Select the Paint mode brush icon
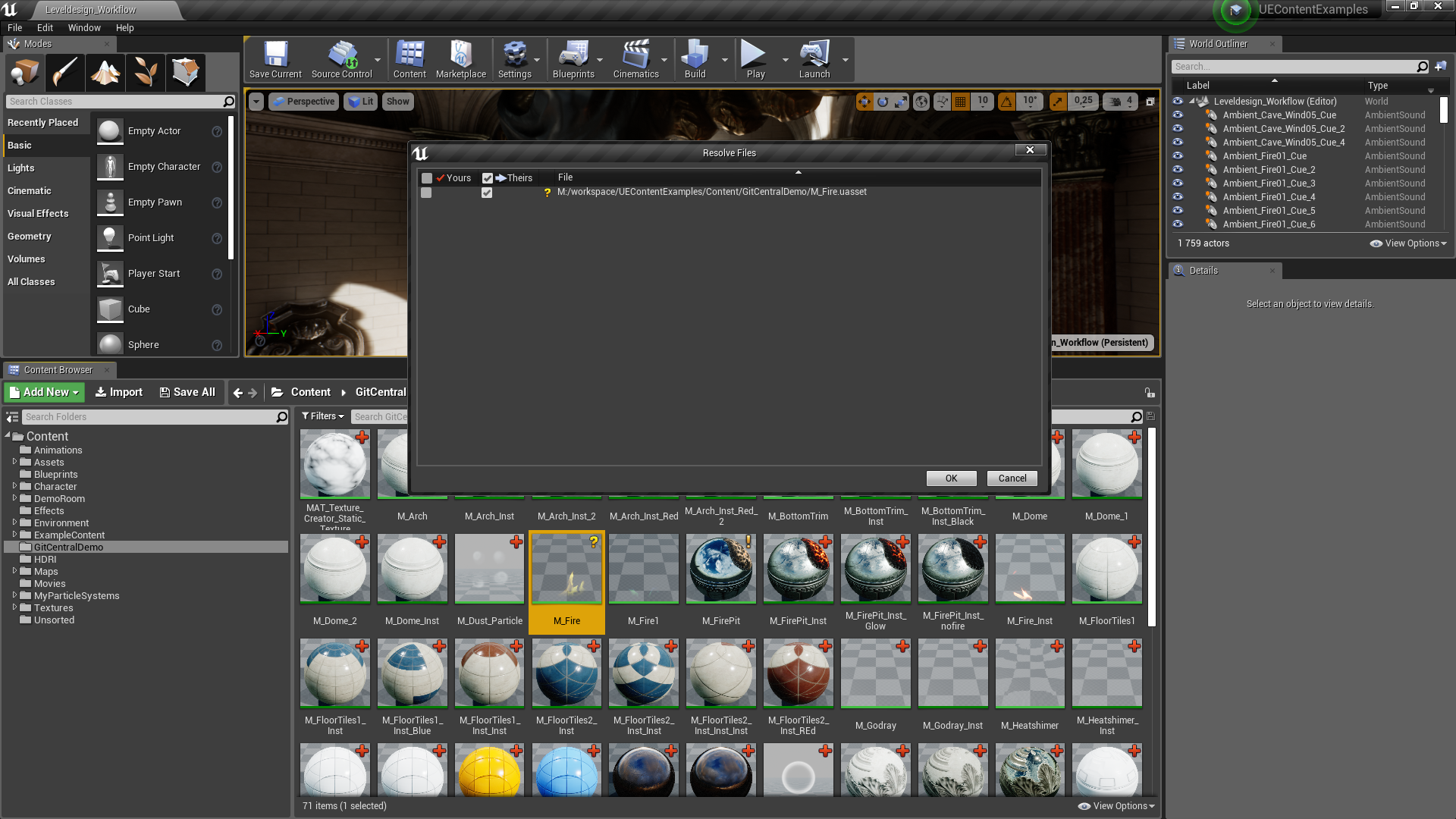 65,73
